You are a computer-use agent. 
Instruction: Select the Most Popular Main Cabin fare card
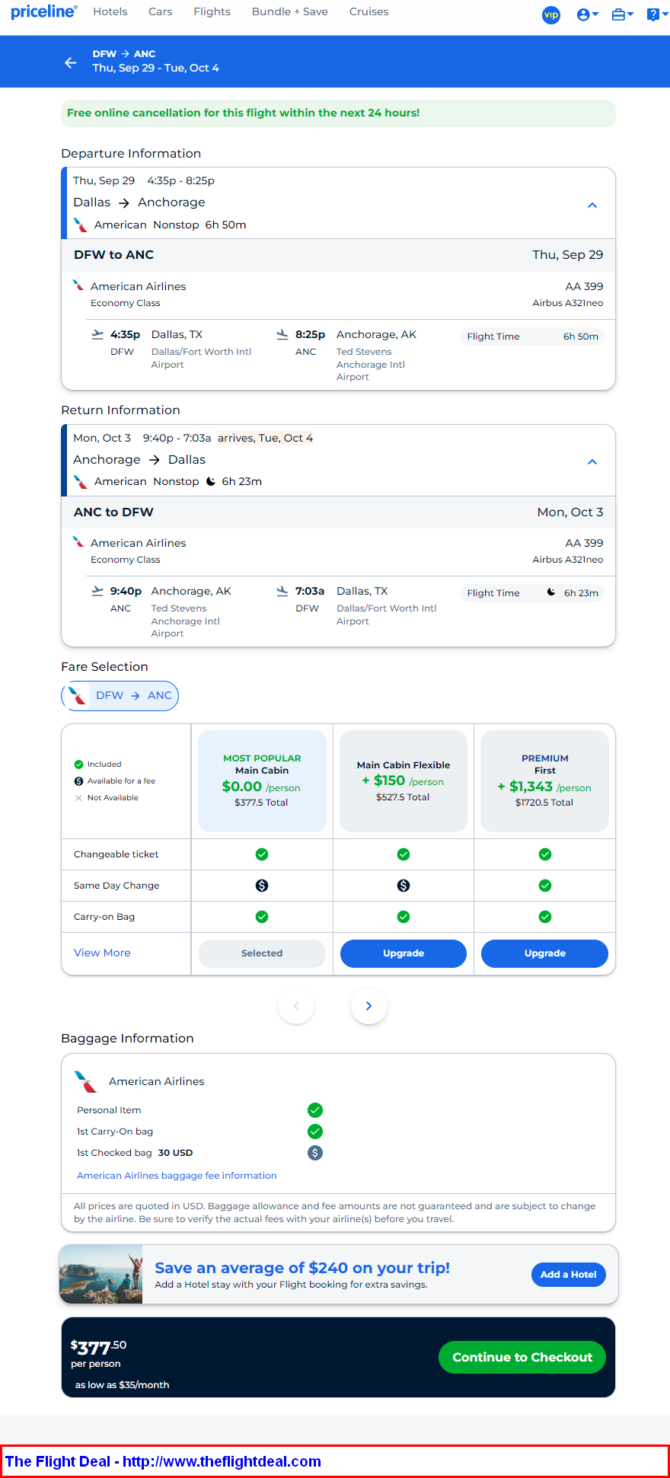[262, 781]
